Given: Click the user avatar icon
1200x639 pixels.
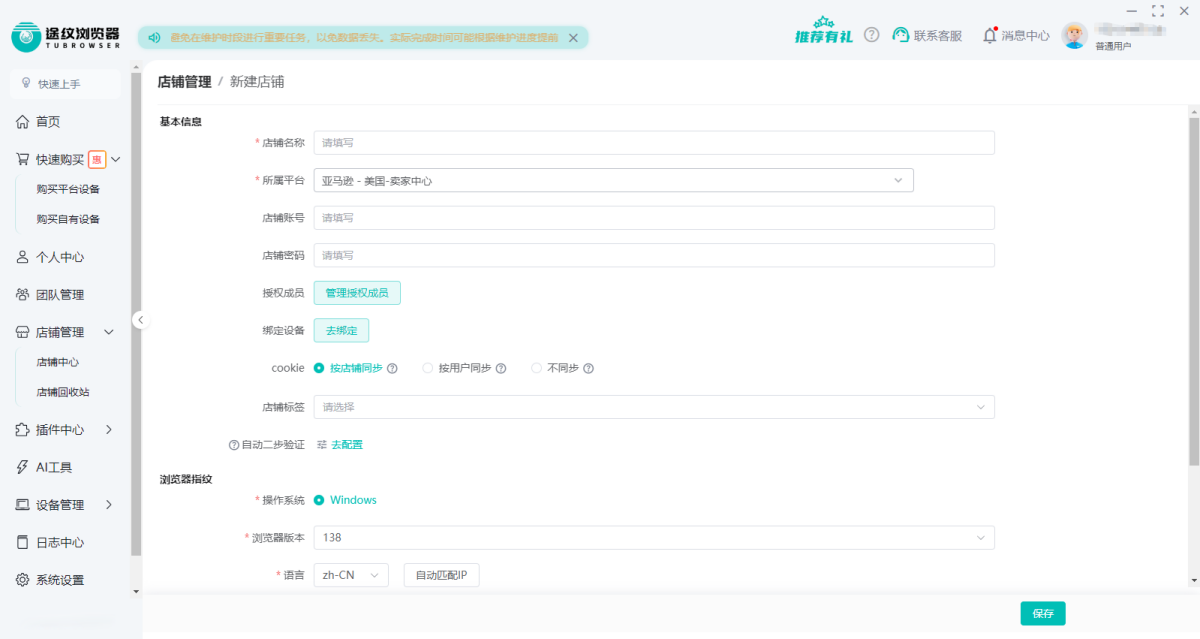Looking at the screenshot, I should [1074, 36].
